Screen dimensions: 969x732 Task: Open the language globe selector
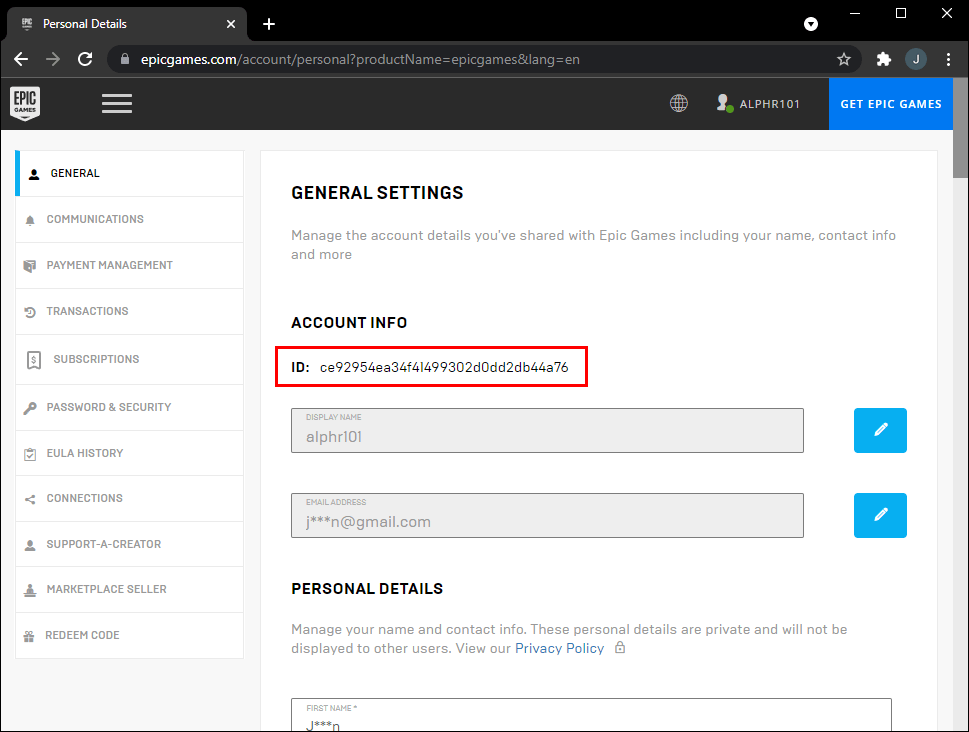pyautogui.click(x=679, y=103)
